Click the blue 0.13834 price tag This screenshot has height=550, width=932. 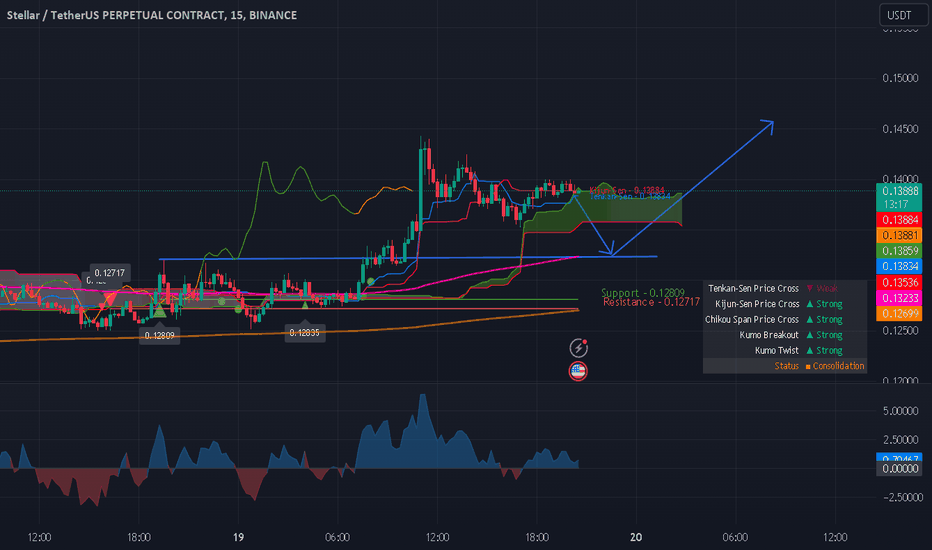[x=899, y=266]
